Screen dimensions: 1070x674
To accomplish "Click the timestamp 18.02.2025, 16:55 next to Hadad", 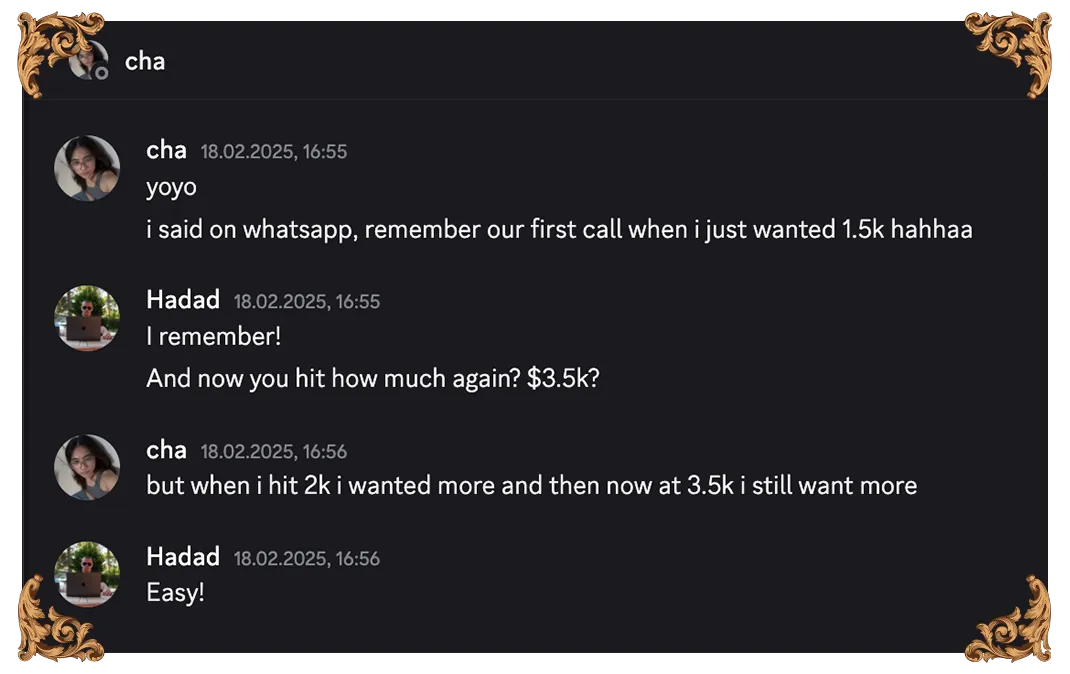I will click(x=306, y=302).
